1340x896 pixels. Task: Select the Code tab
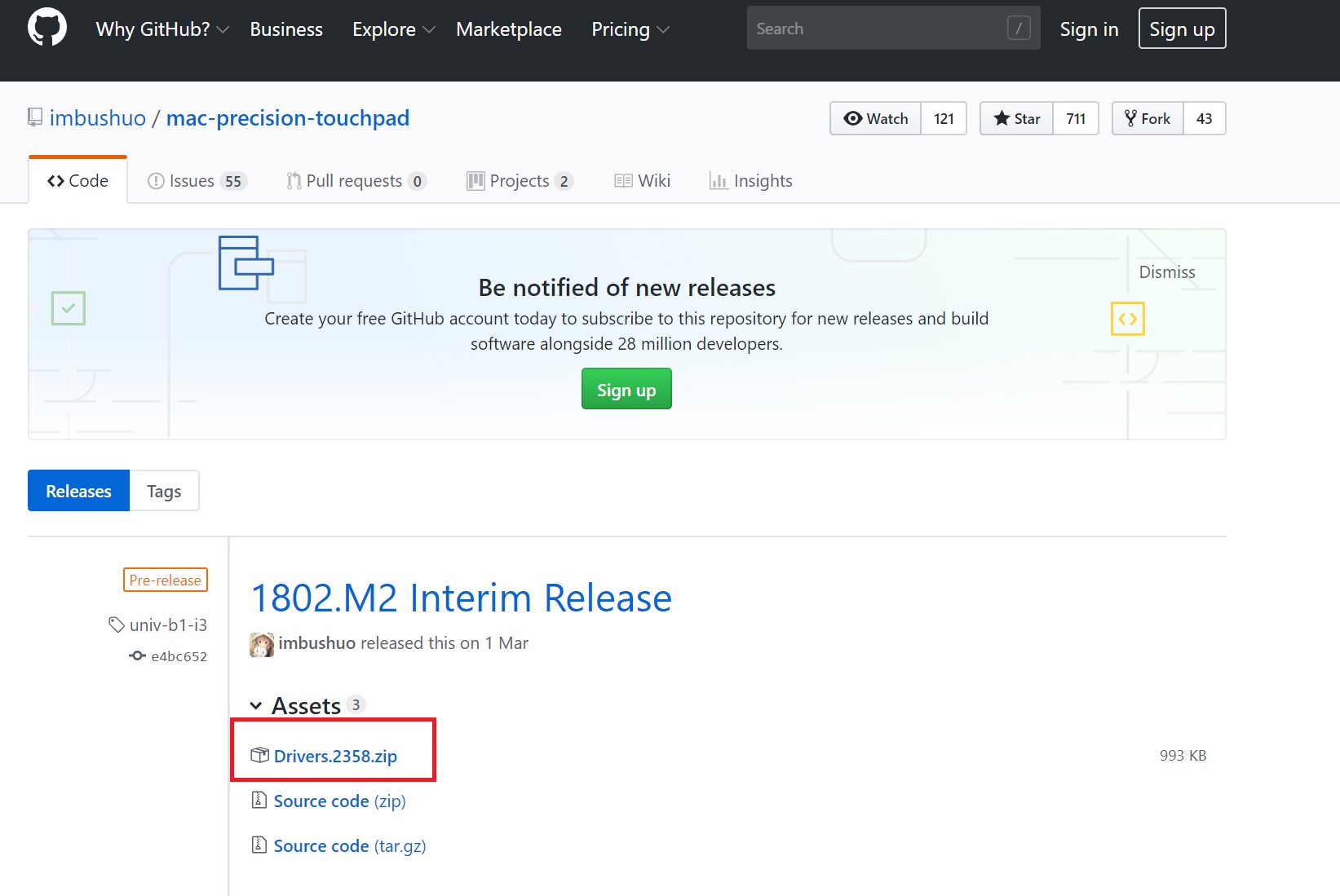click(77, 180)
